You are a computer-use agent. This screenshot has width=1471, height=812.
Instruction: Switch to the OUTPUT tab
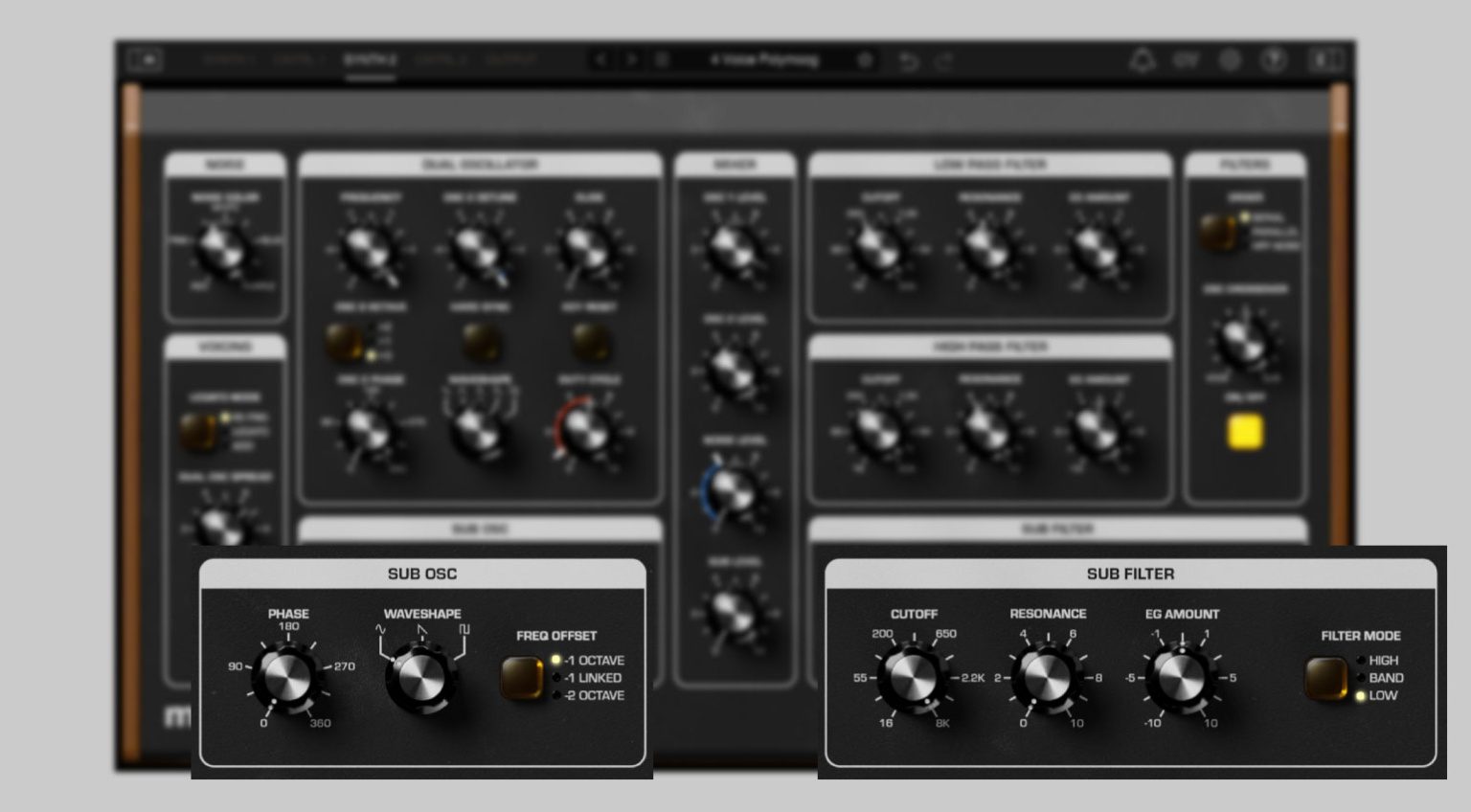click(x=512, y=59)
